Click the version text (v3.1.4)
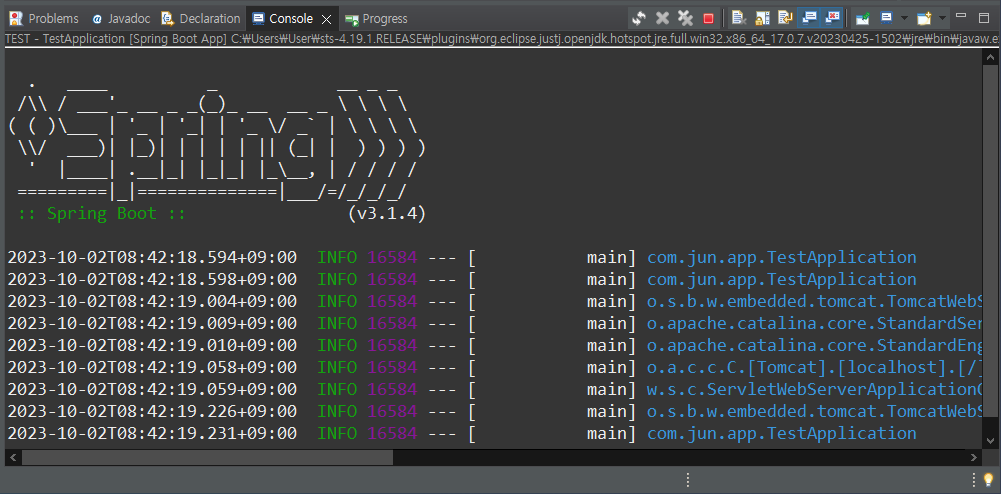This screenshot has height=494, width=1001. 387,214
